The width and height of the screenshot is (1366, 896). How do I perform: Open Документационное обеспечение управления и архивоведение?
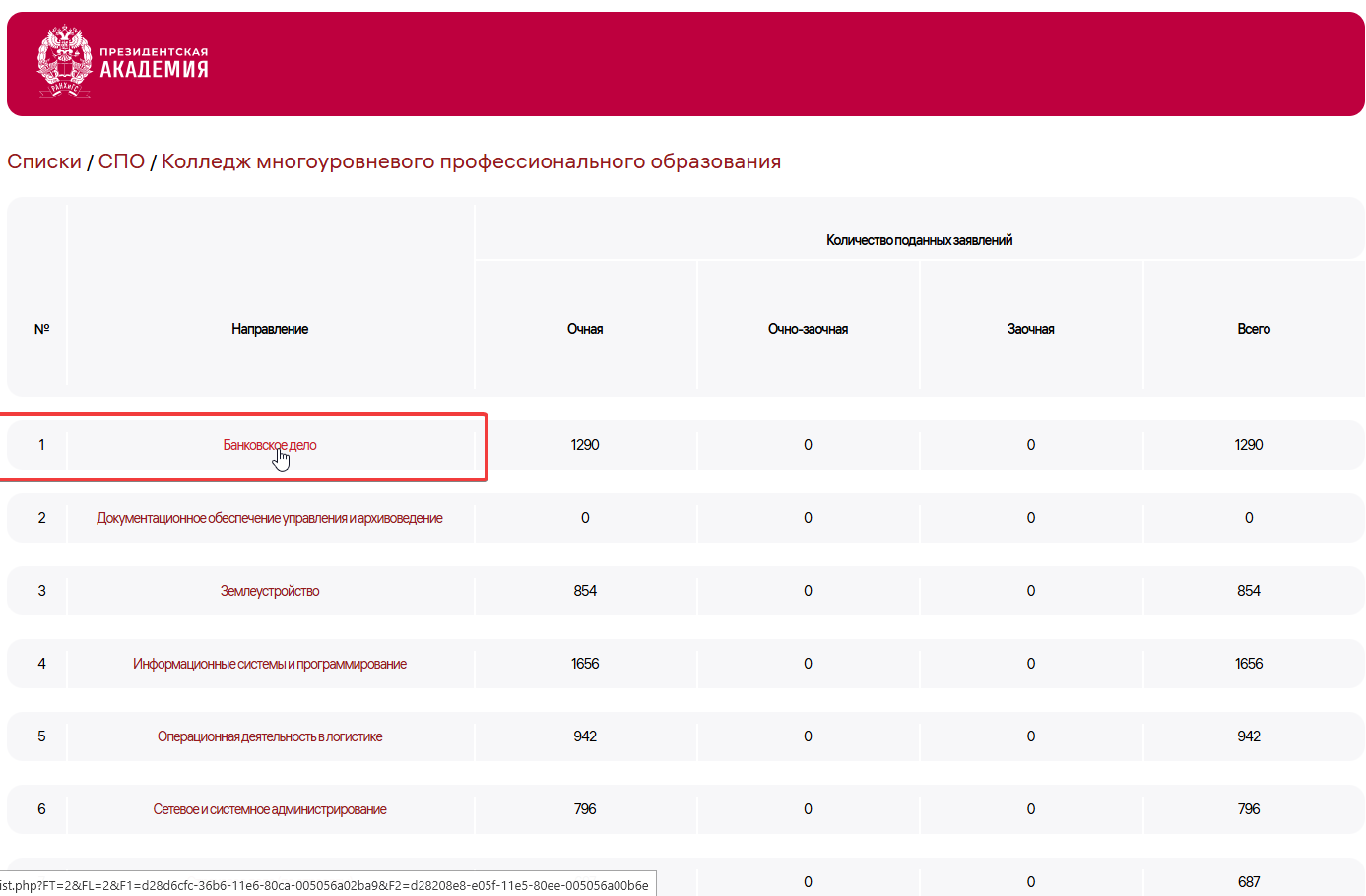click(x=270, y=517)
